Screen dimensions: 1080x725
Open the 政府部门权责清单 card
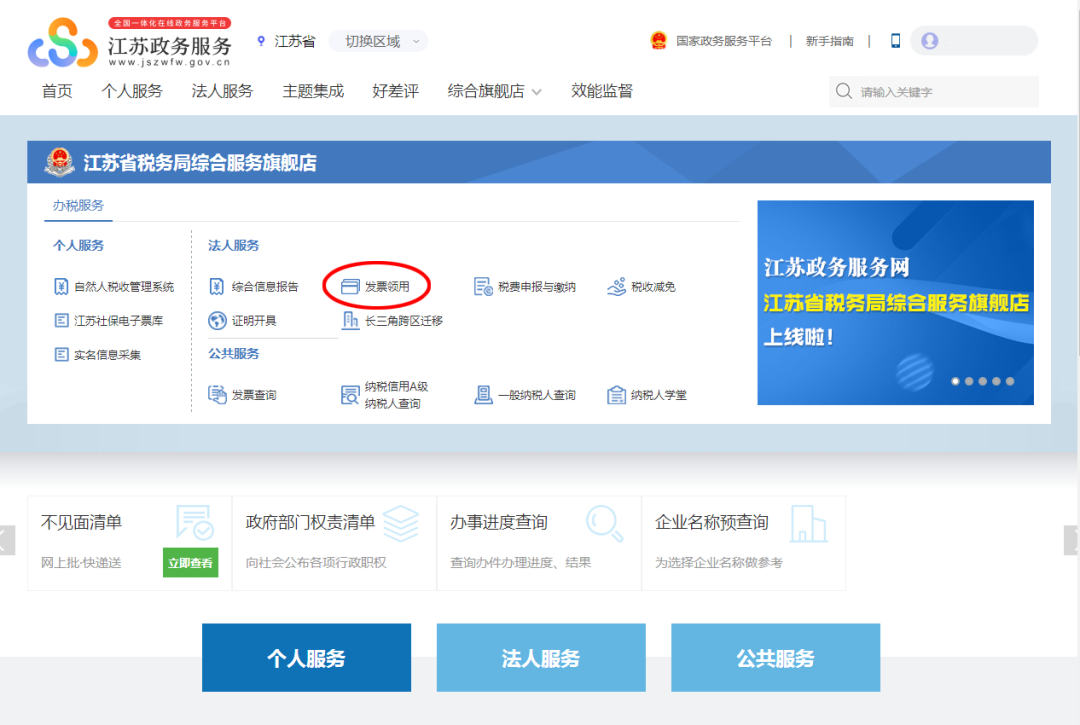click(x=334, y=543)
